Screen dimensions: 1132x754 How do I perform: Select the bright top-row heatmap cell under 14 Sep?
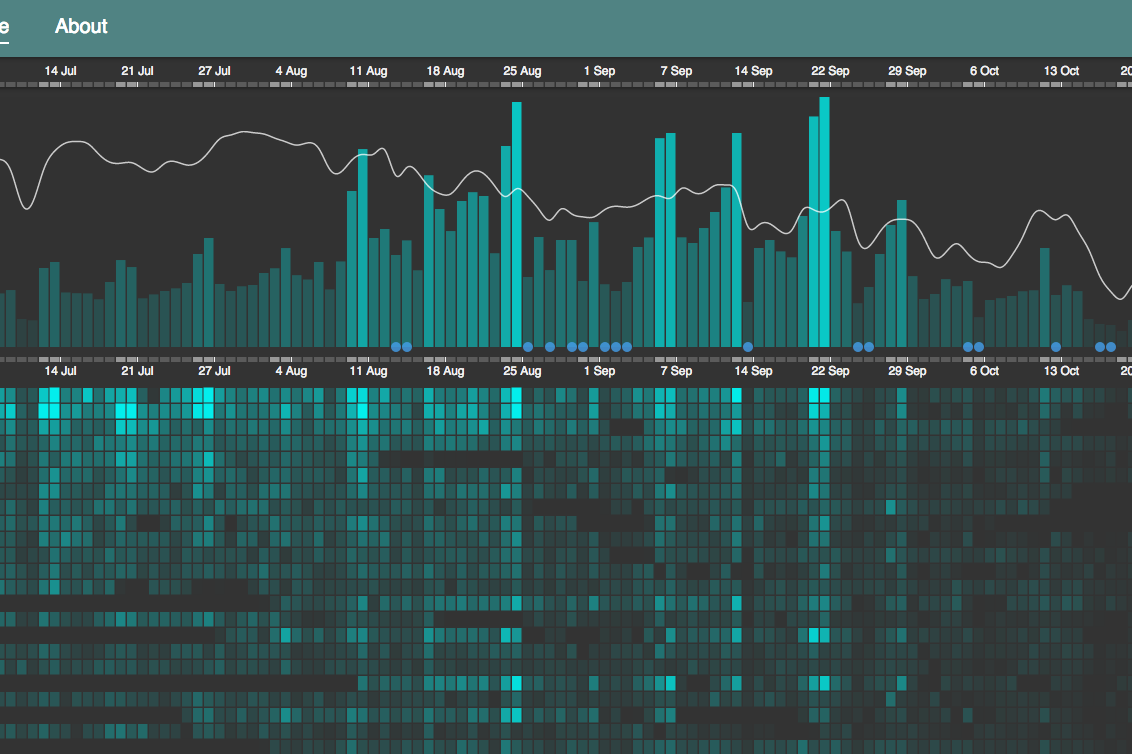coord(737,396)
